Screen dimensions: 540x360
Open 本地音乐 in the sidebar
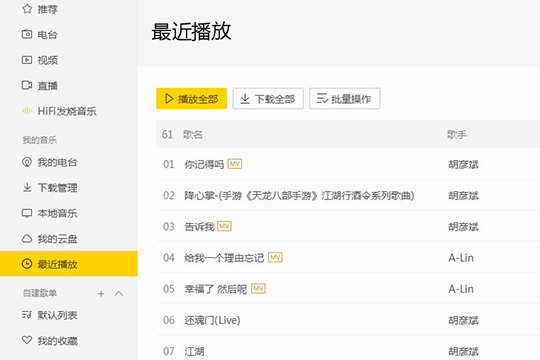(57, 213)
